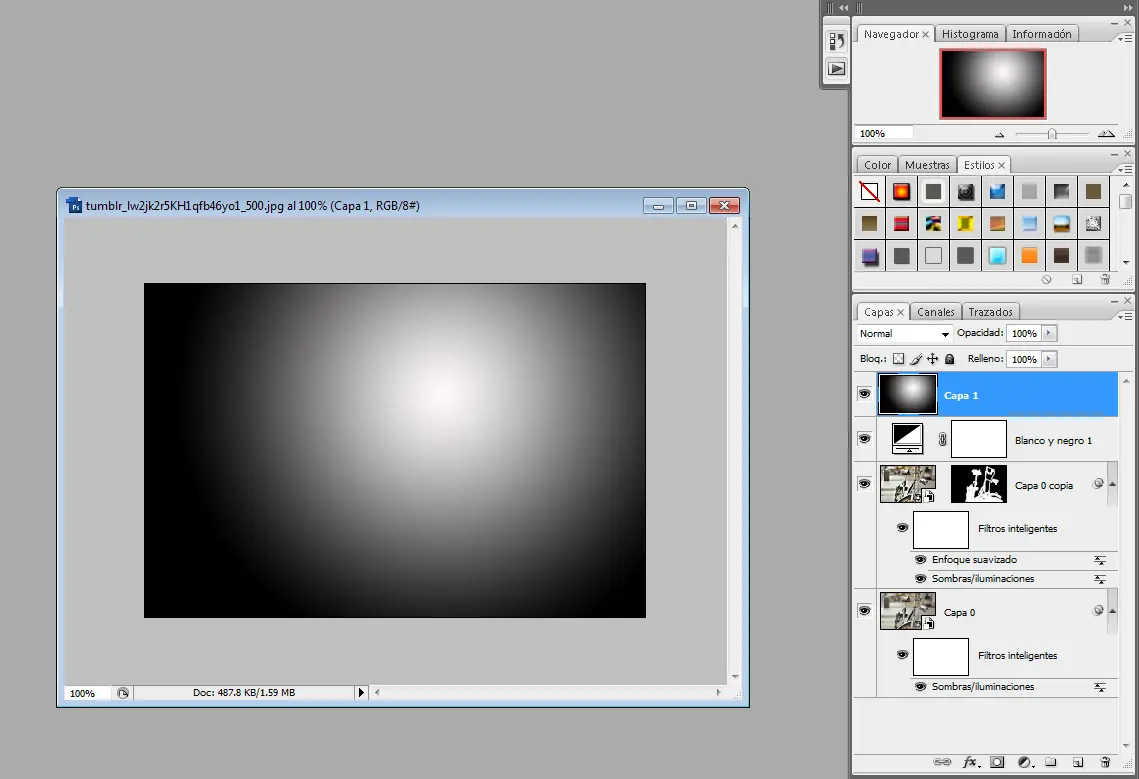Collapse Capa 0 copia smart filters arrow
Viewport: 1139px width, 779px height.
click(x=1112, y=484)
